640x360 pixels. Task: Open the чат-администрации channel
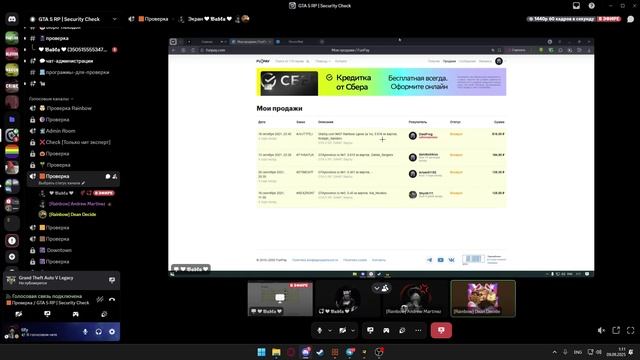click(x=73, y=61)
